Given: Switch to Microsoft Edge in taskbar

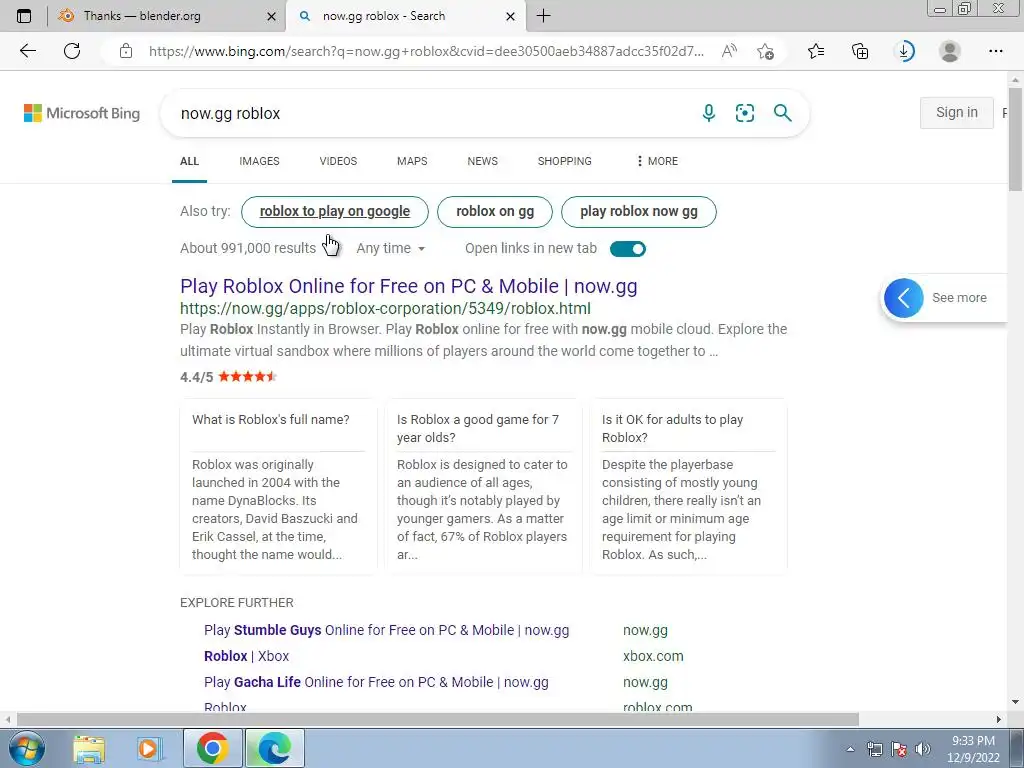Looking at the screenshot, I should tap(275, 748).
